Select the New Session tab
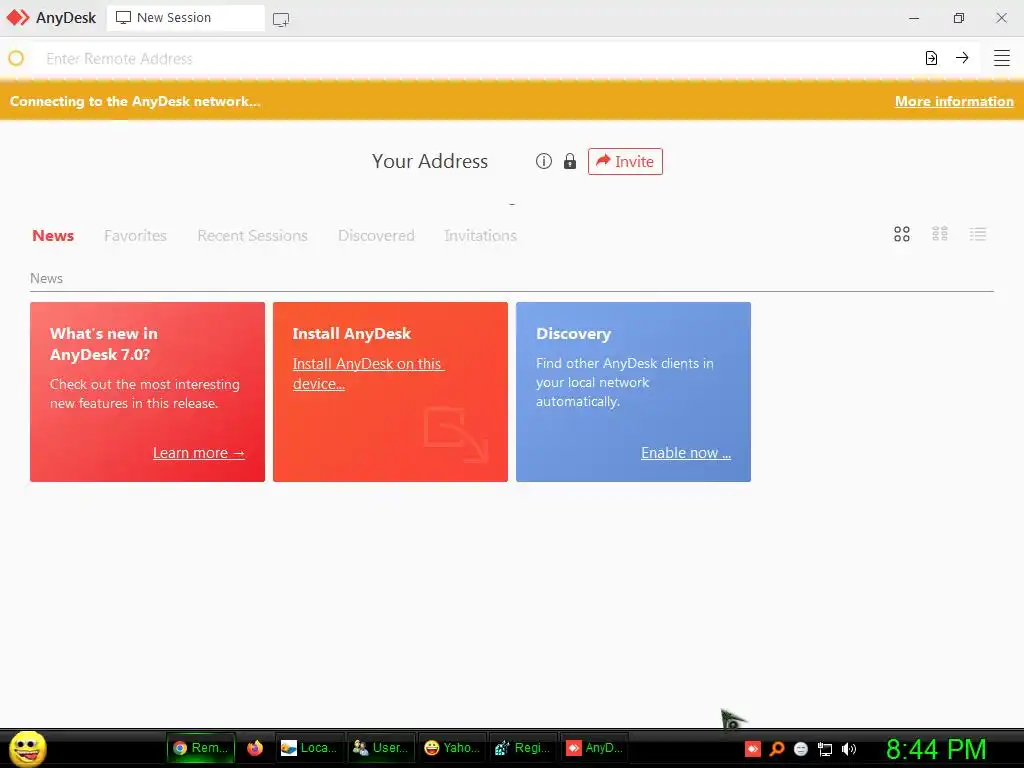Image resolution: width=1024 pixels, height=768 pixels. pos(185,18)
